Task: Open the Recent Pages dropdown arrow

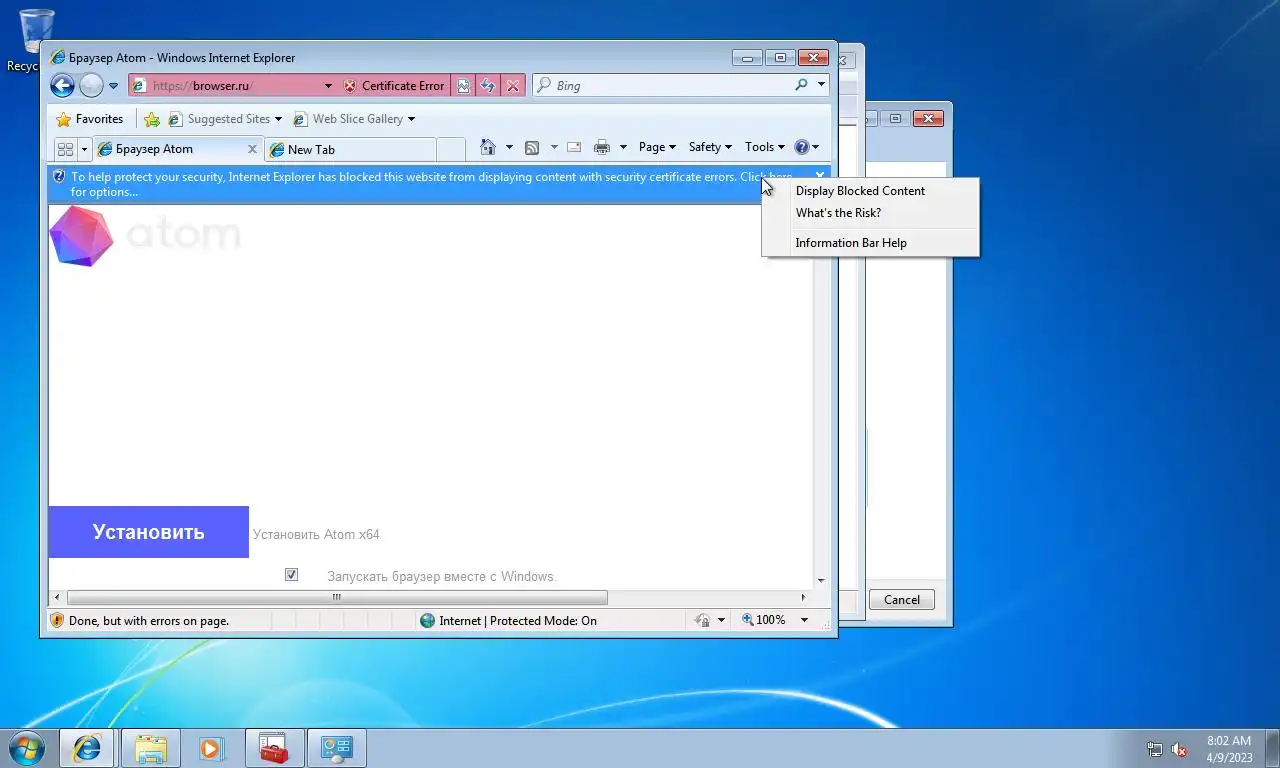Action: tap(113, 86)
